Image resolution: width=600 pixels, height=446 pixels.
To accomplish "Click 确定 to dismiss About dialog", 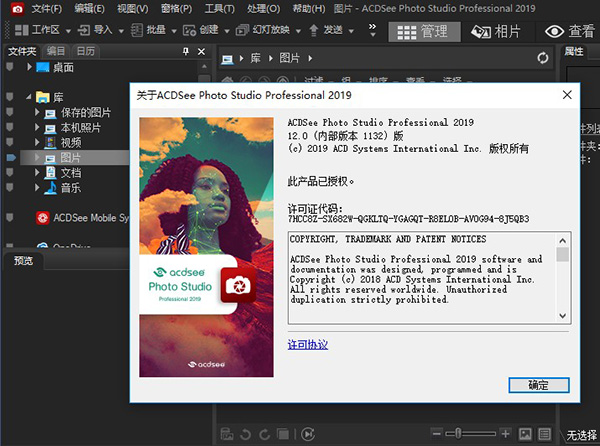I will pyautogui.click(x=539, y=385).
